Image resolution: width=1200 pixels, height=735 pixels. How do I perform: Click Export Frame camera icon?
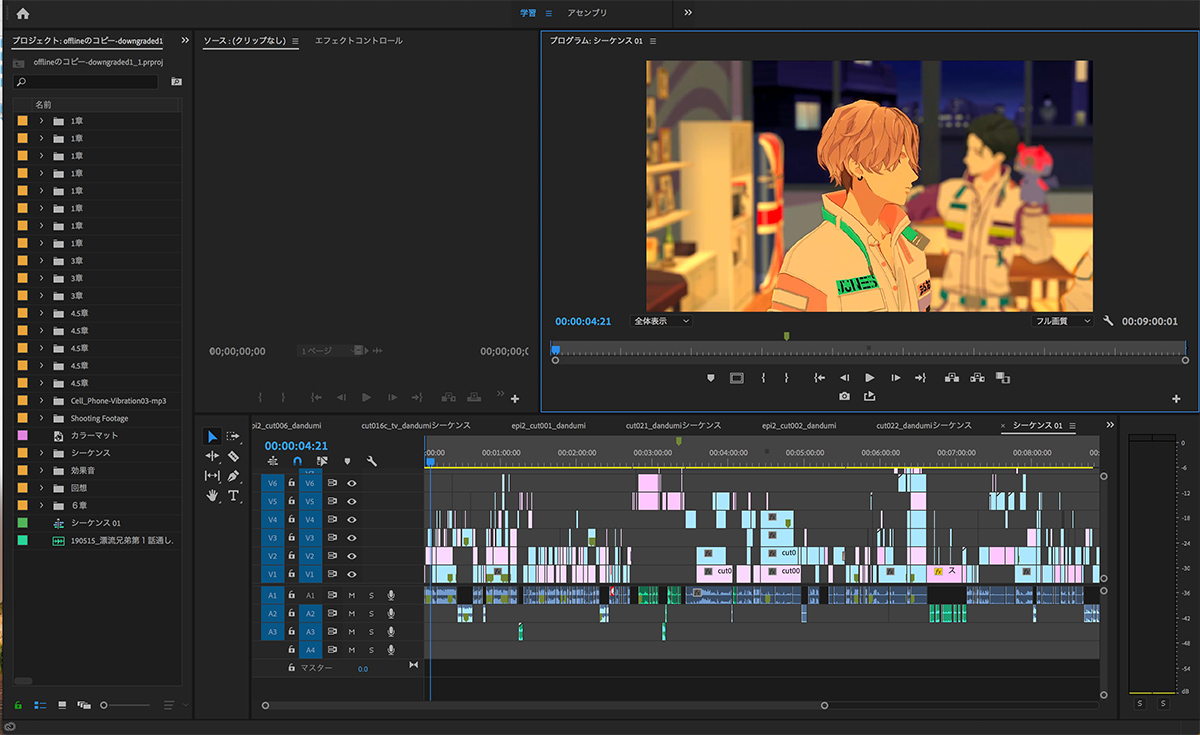click(x=845, y=396)
